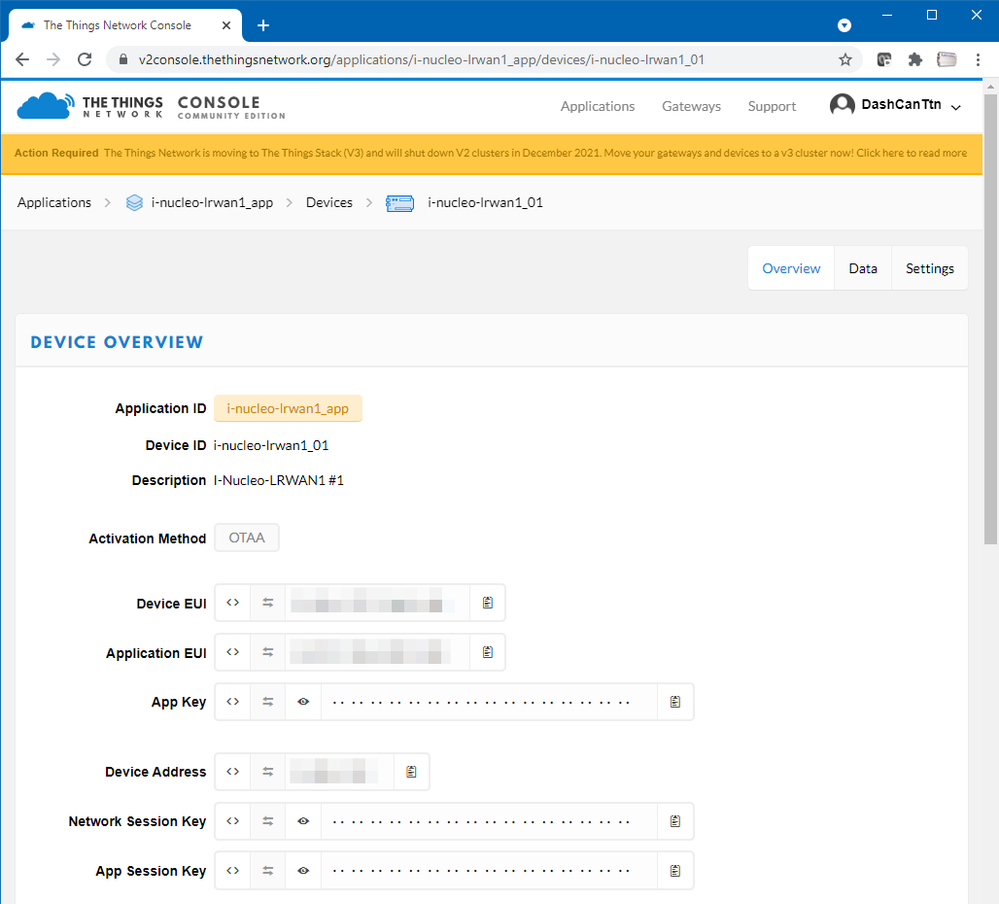Viewport: 999px width, 904px height.
Task: Open the tab search dropdown arrow
Action: [844, 25]
